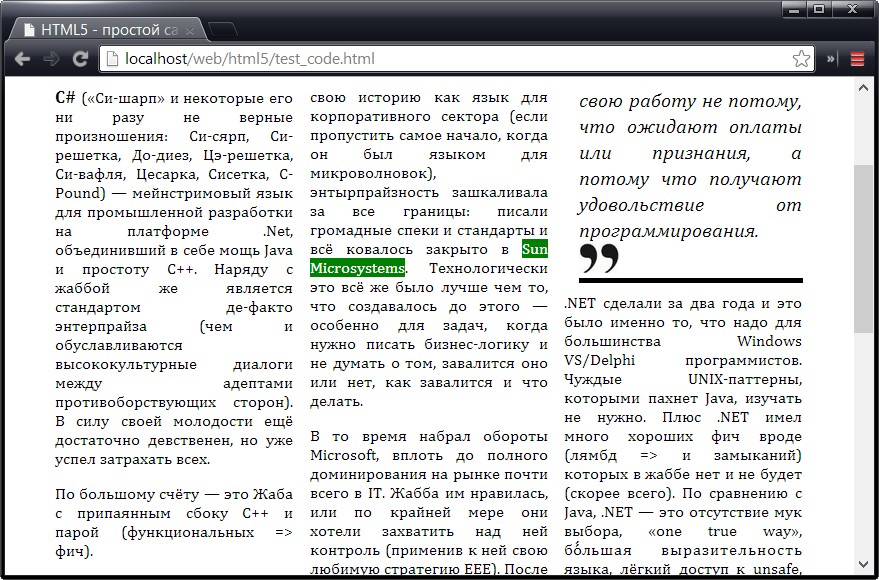
Task: Open a new tab with the new-tab button
Action: [x=223, y=30]
